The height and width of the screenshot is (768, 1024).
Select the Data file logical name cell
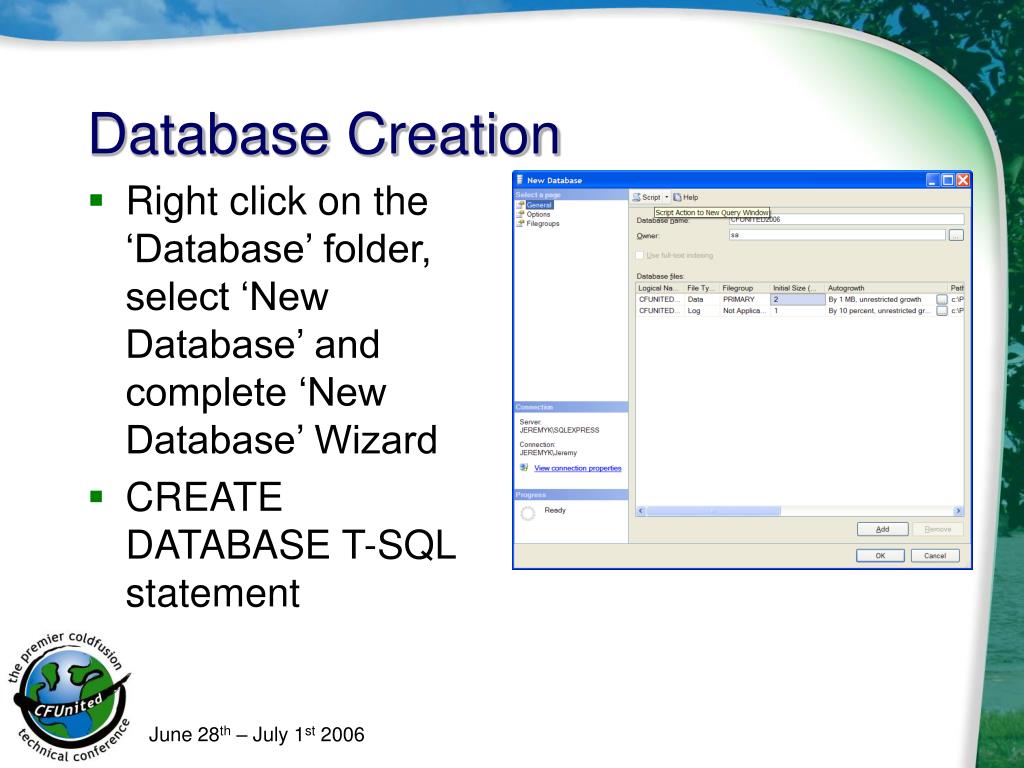(x=660, y=300)
